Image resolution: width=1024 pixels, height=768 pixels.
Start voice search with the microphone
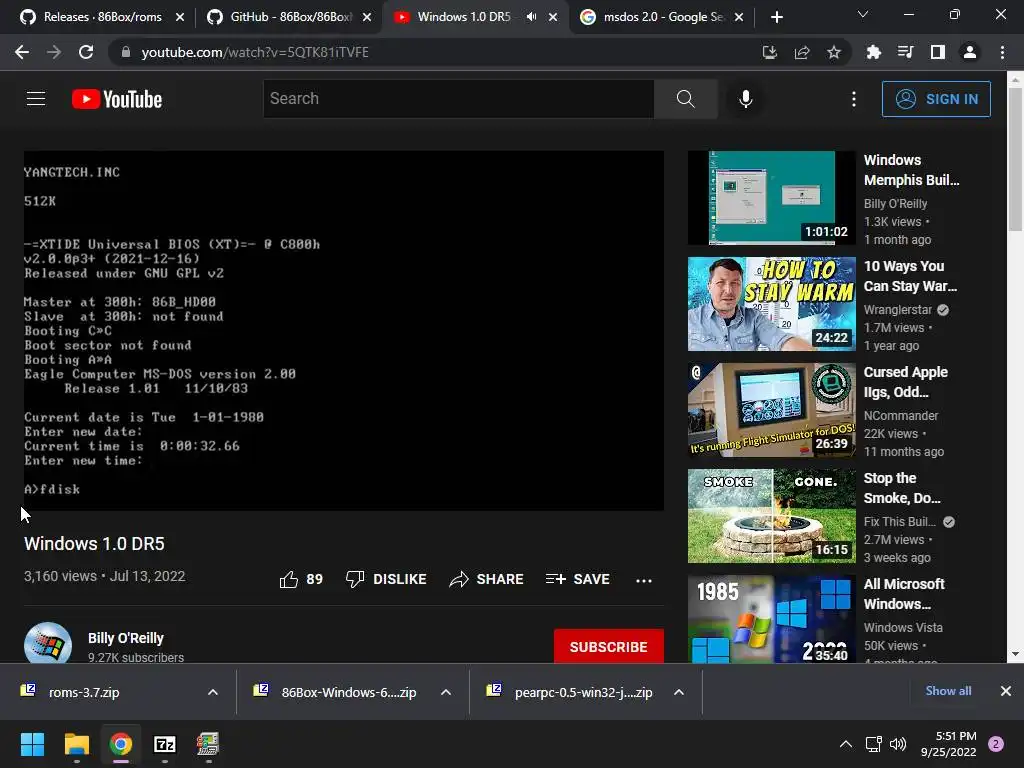[x=745, y=99]
